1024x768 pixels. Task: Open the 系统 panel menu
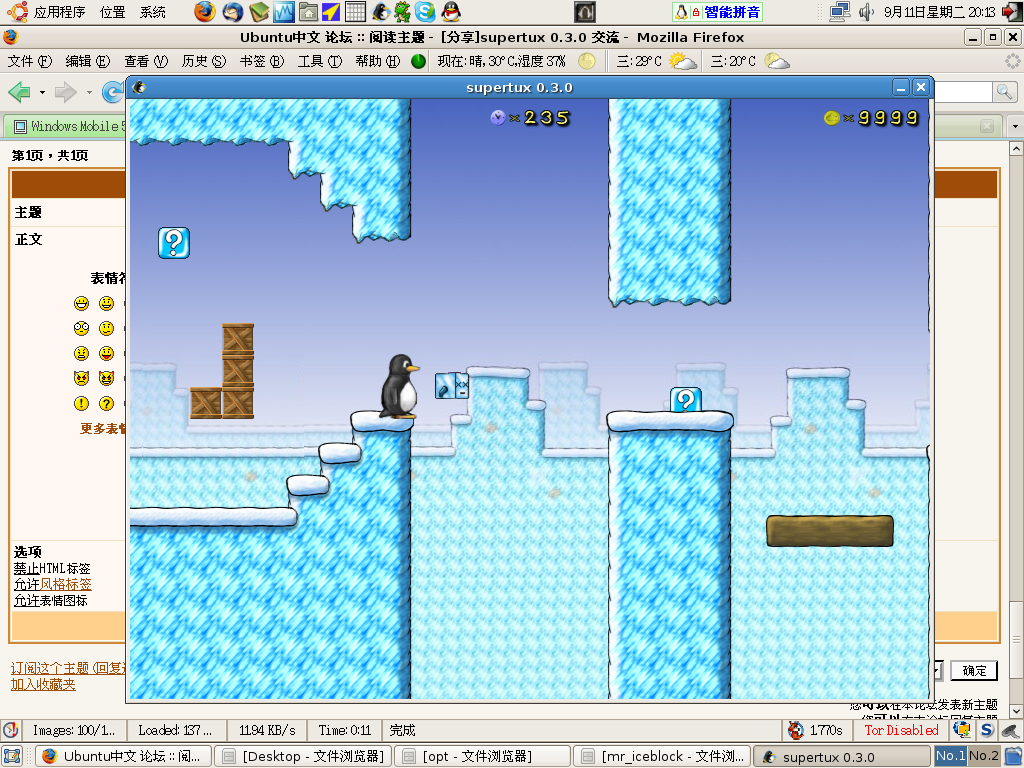pyautogui.click(x=153, y=12)
